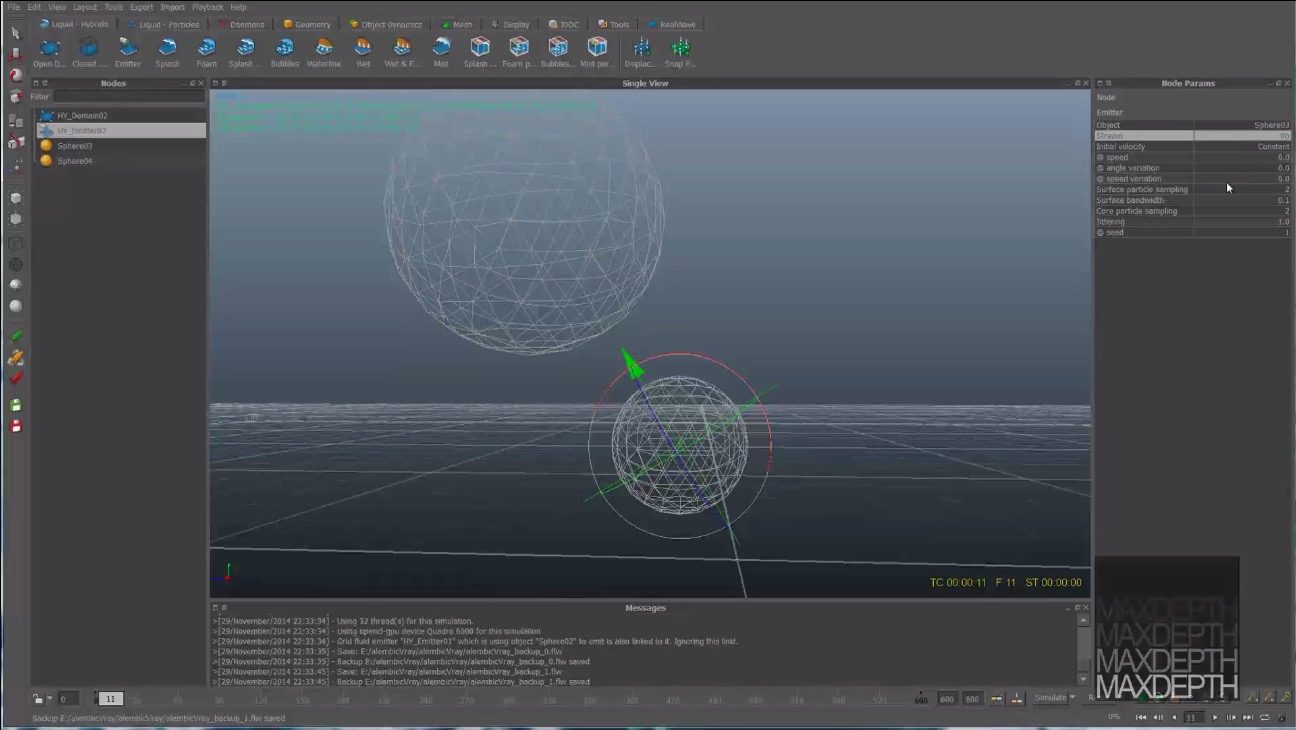Jump to the last frame
The width and height of the screenshot is (1296, 730).
(x=1248, y=717)
